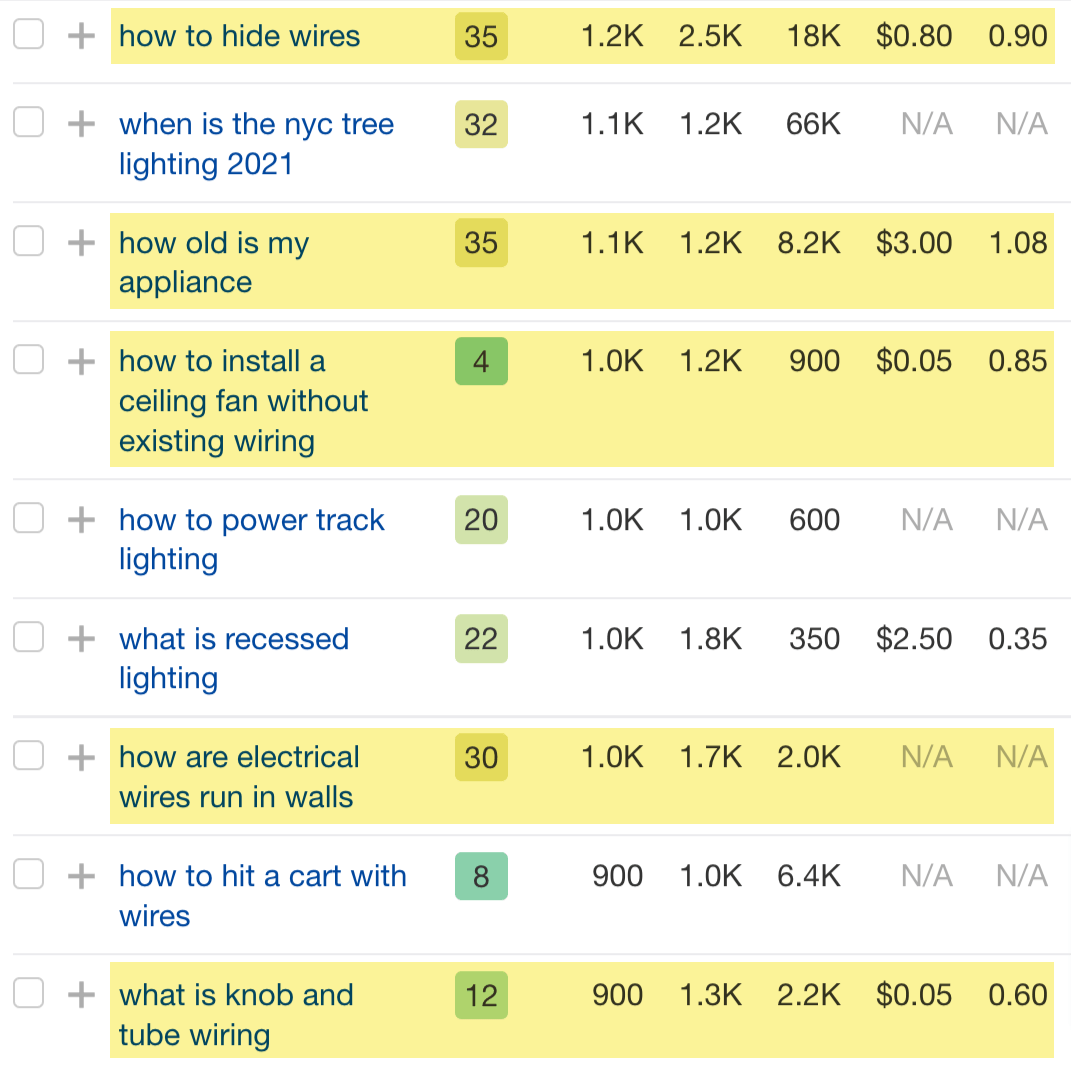This screenshot has height=1067, width=1071.
Task: Select the plus icon for "how to power track lighting"
Action: coord(80,518)
